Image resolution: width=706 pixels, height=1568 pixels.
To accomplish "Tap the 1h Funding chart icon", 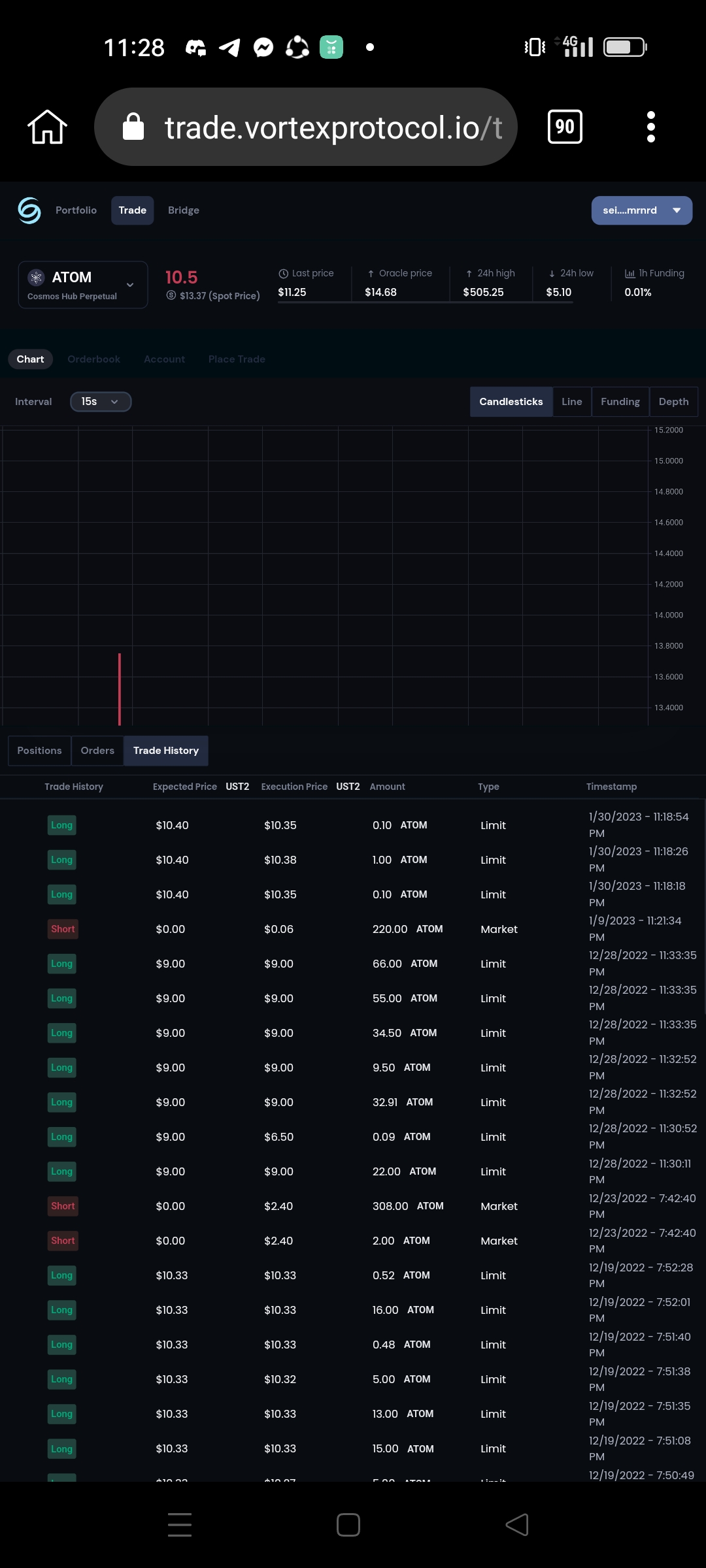I will pyautogui.click(x=630, y=274).
